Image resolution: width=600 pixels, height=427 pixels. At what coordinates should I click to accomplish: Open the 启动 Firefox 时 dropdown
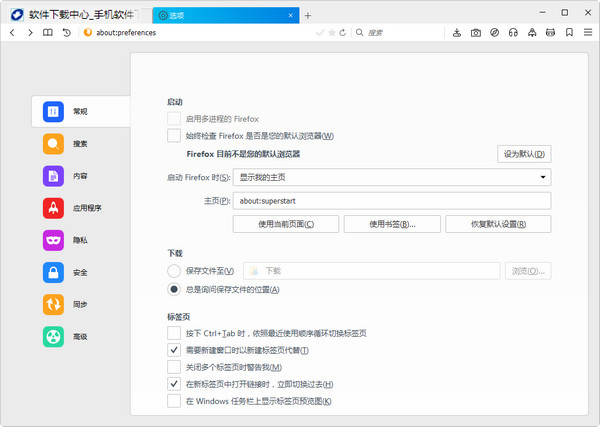[392, 177]
